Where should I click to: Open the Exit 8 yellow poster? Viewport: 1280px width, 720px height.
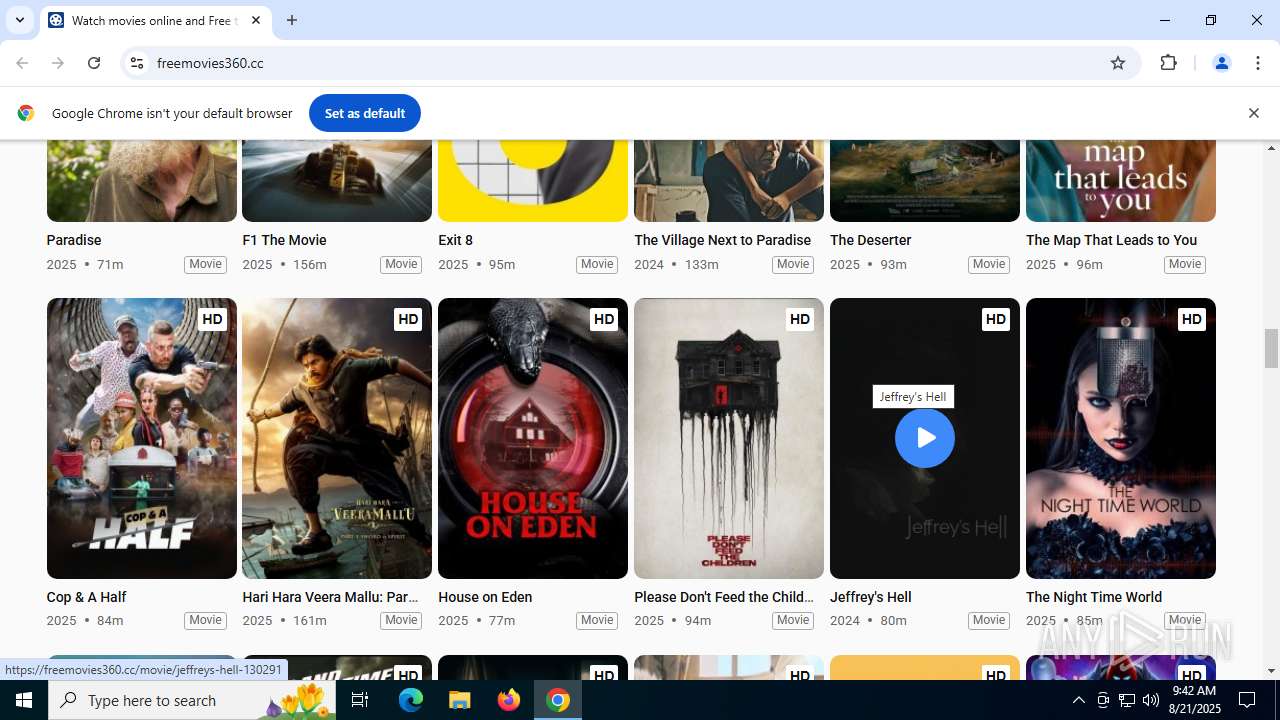533,181
